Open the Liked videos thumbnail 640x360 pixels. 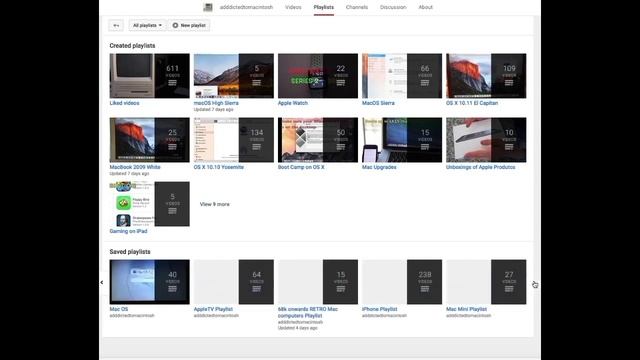[x=149, y=76]
